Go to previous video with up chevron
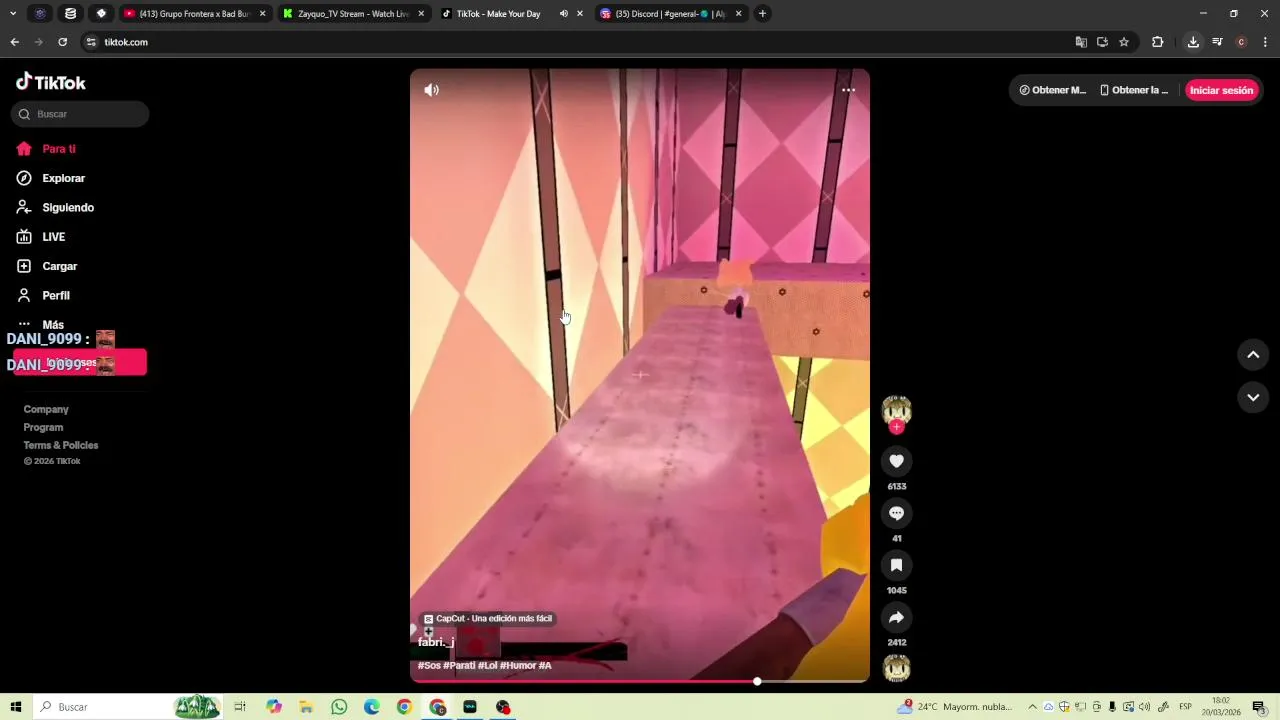This screenshot has height=720, width=1280. pos(1253,355)
